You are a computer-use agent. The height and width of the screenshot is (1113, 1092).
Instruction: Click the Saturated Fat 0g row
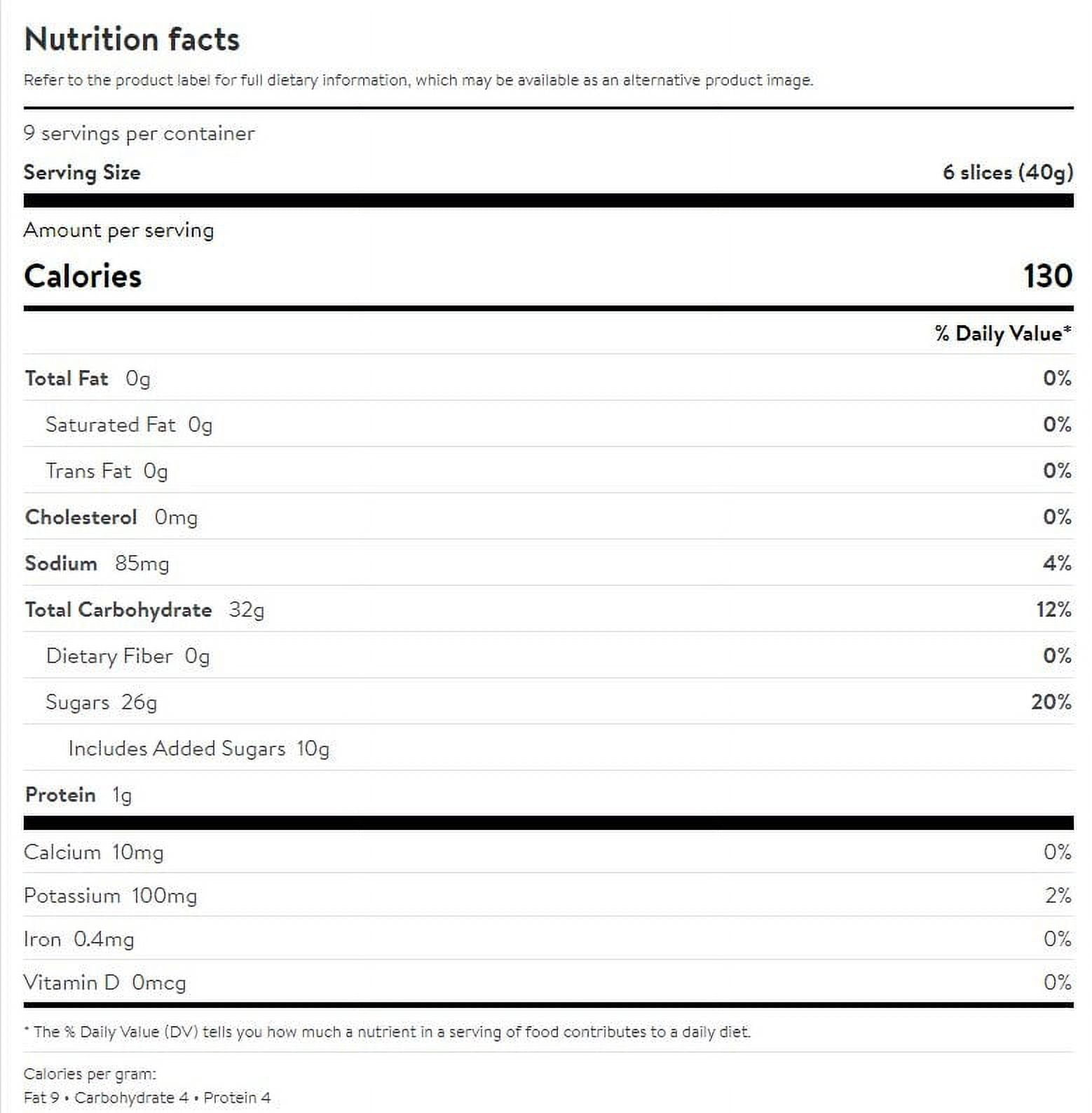548,424
